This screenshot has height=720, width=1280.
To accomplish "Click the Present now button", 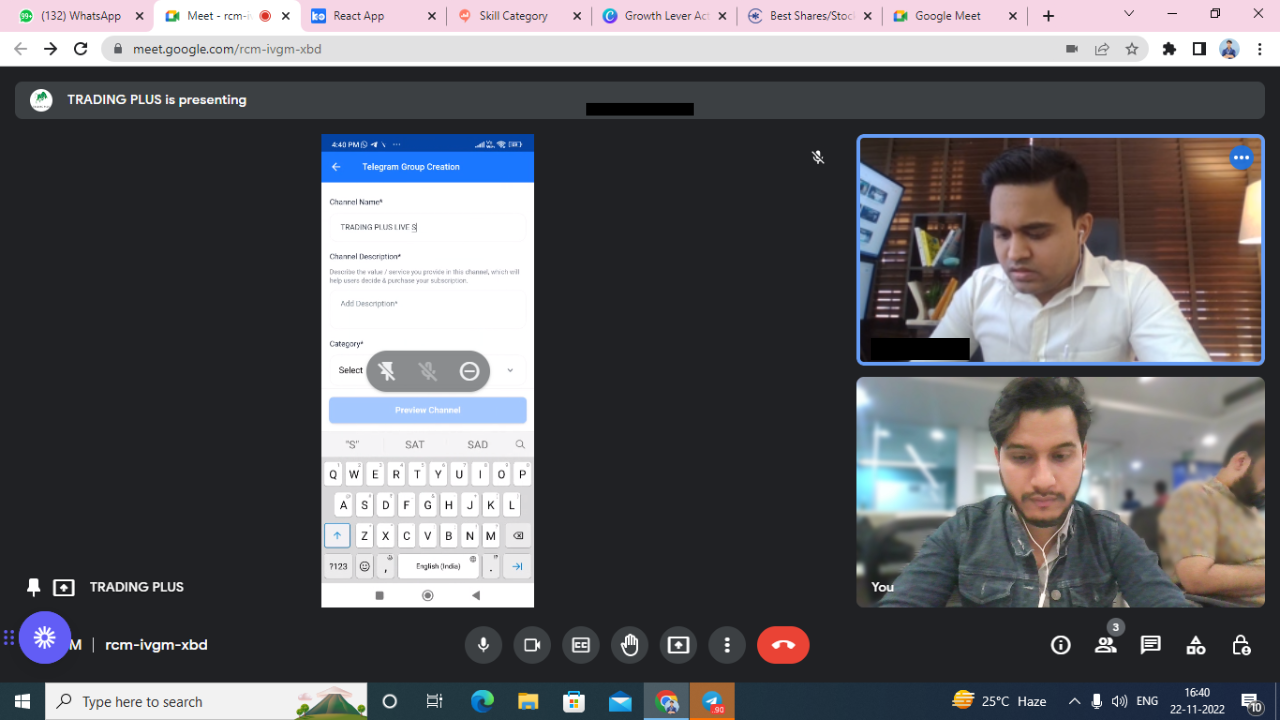I will pyautogui.click(x=679, y=645).
